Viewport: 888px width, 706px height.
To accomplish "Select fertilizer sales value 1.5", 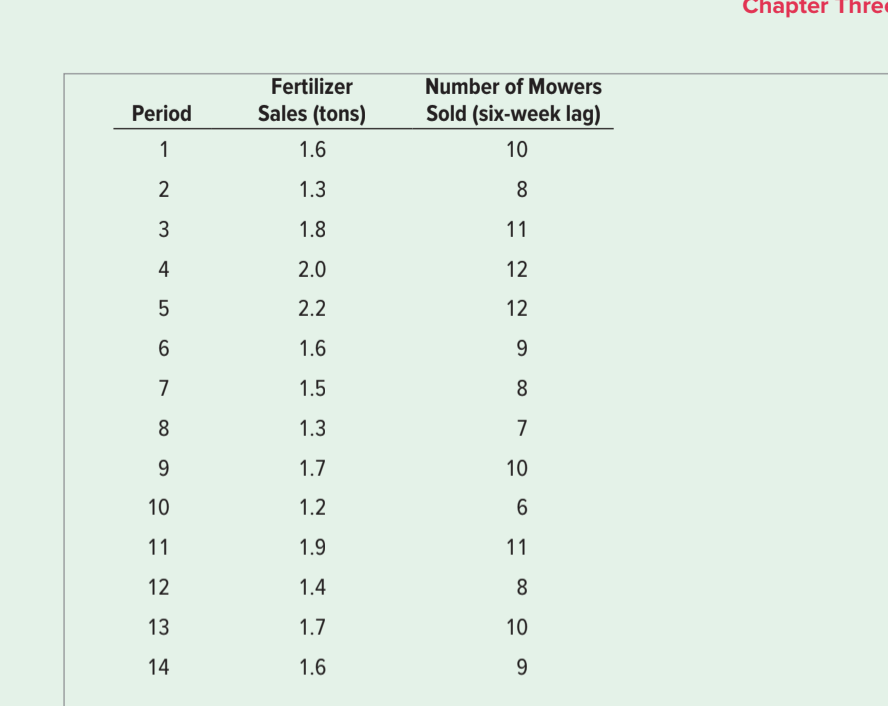I will [312, 389].
